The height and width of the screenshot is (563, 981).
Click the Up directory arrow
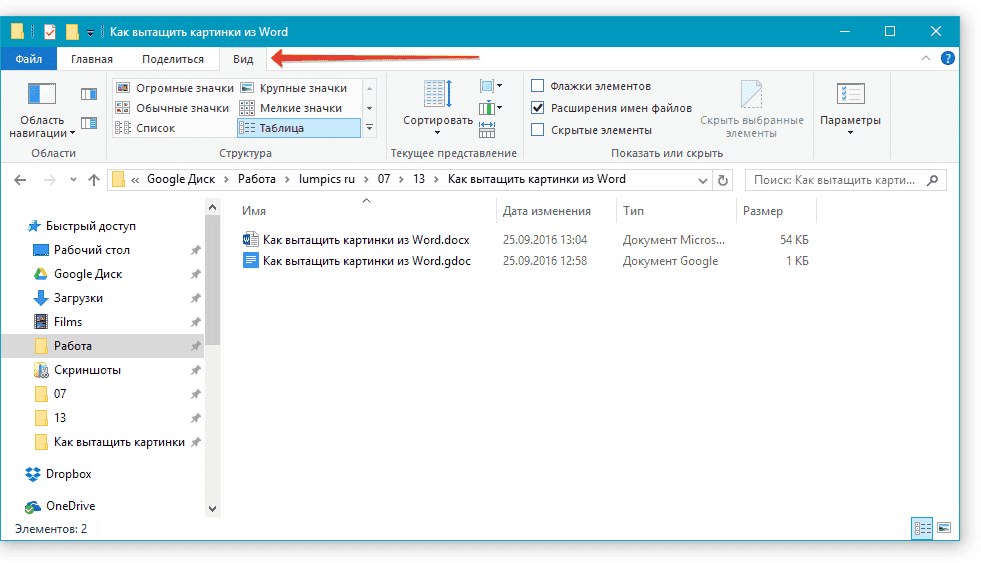[93, 180]
